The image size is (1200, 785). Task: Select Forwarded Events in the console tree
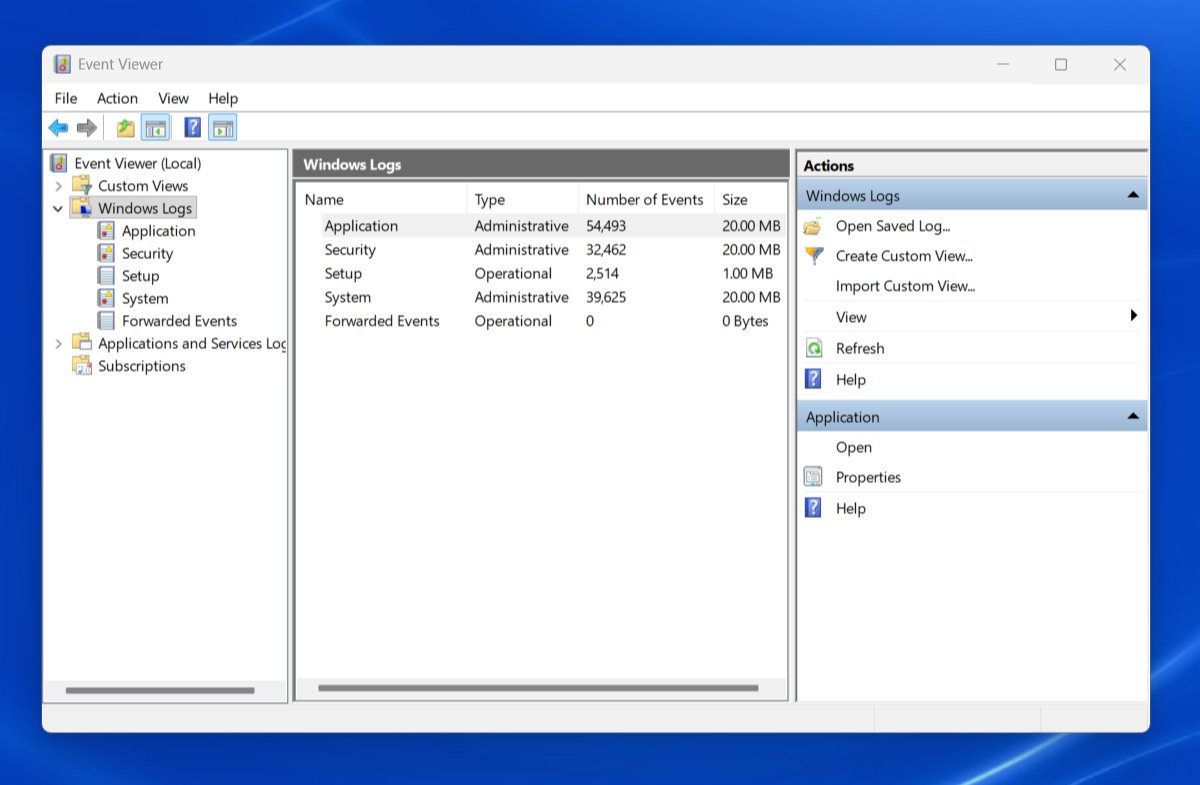tap(179, 321)
